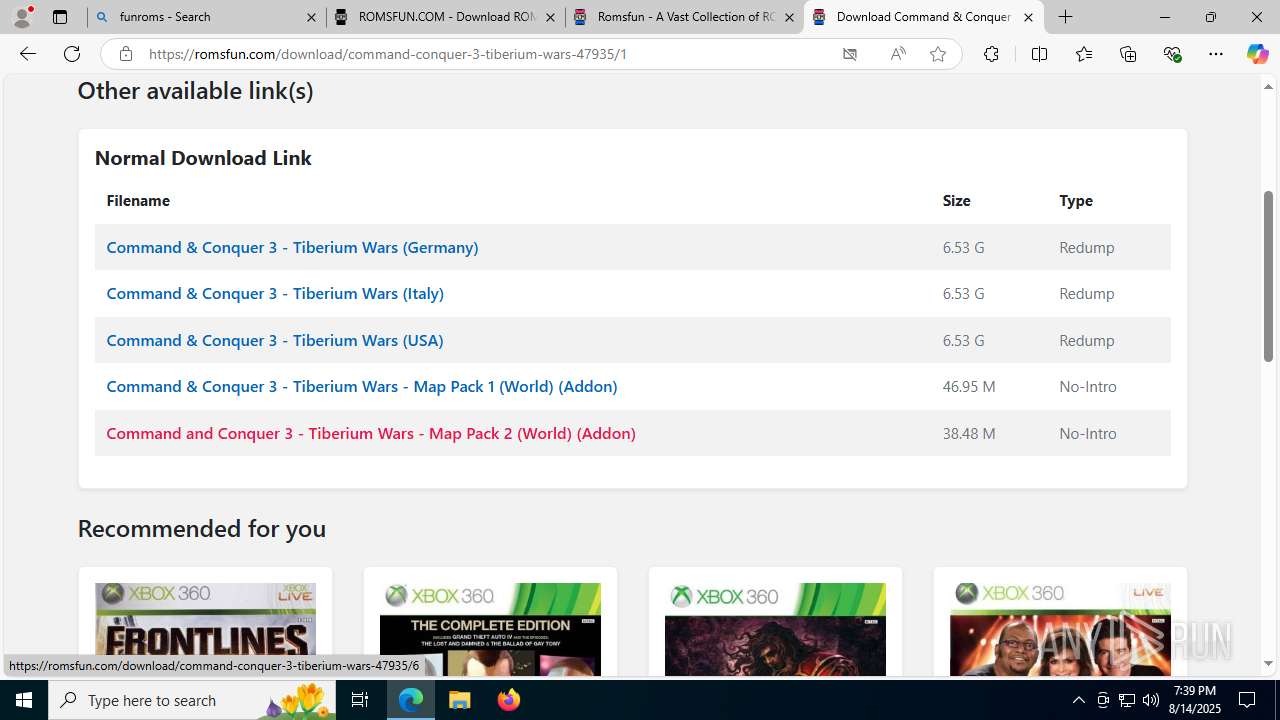Image resolution: width=1280 pixels, height=720 pixels.
Task: Close the Romsfun Vast Collection tab
Action: tap(789, 17)
